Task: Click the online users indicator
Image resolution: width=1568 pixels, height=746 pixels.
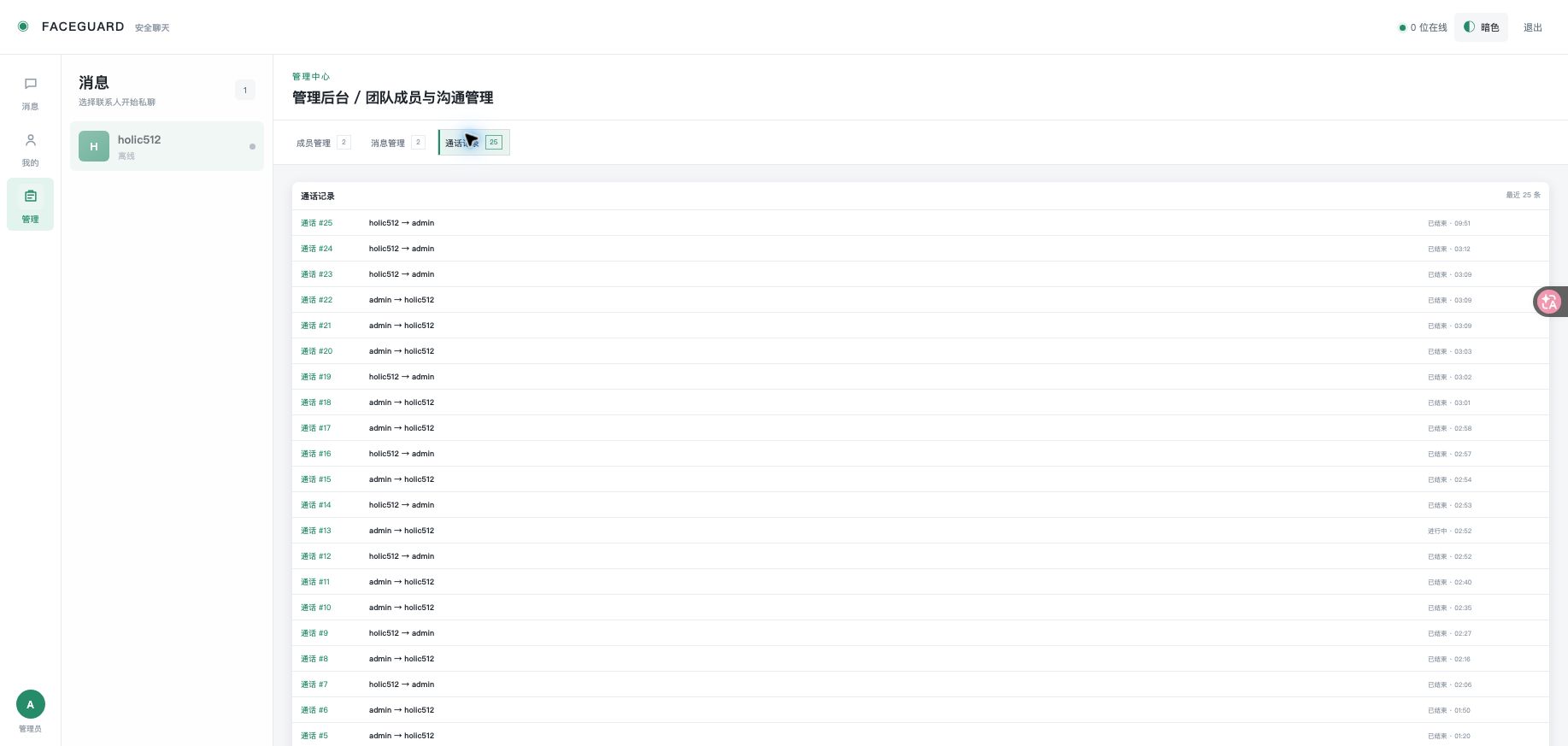Action: pyautogui.click(x=1423, y=27)
